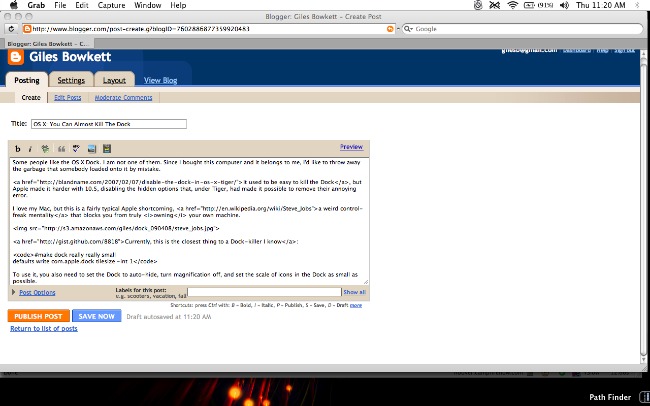Reload the page with the browser refresh button
Screen dimensions: 650x406
(11, 29)
